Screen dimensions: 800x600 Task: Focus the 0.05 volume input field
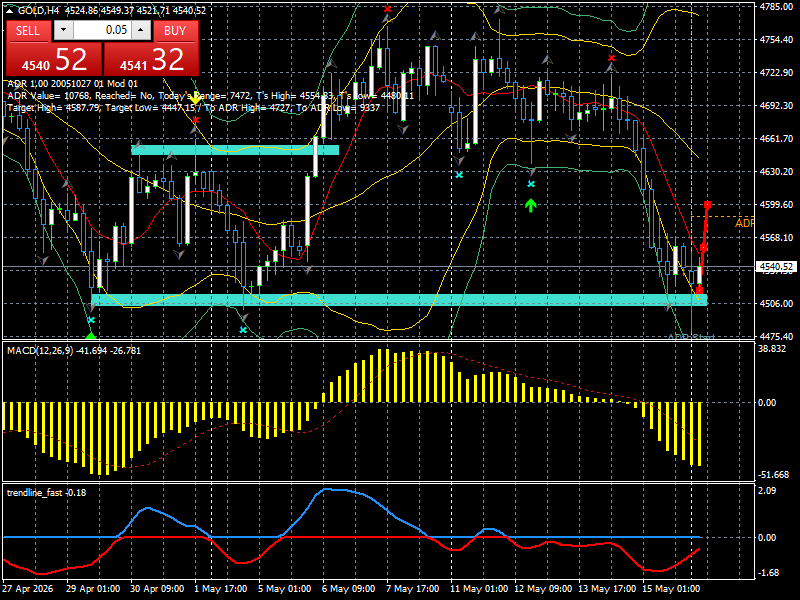[x=102, y=30]
